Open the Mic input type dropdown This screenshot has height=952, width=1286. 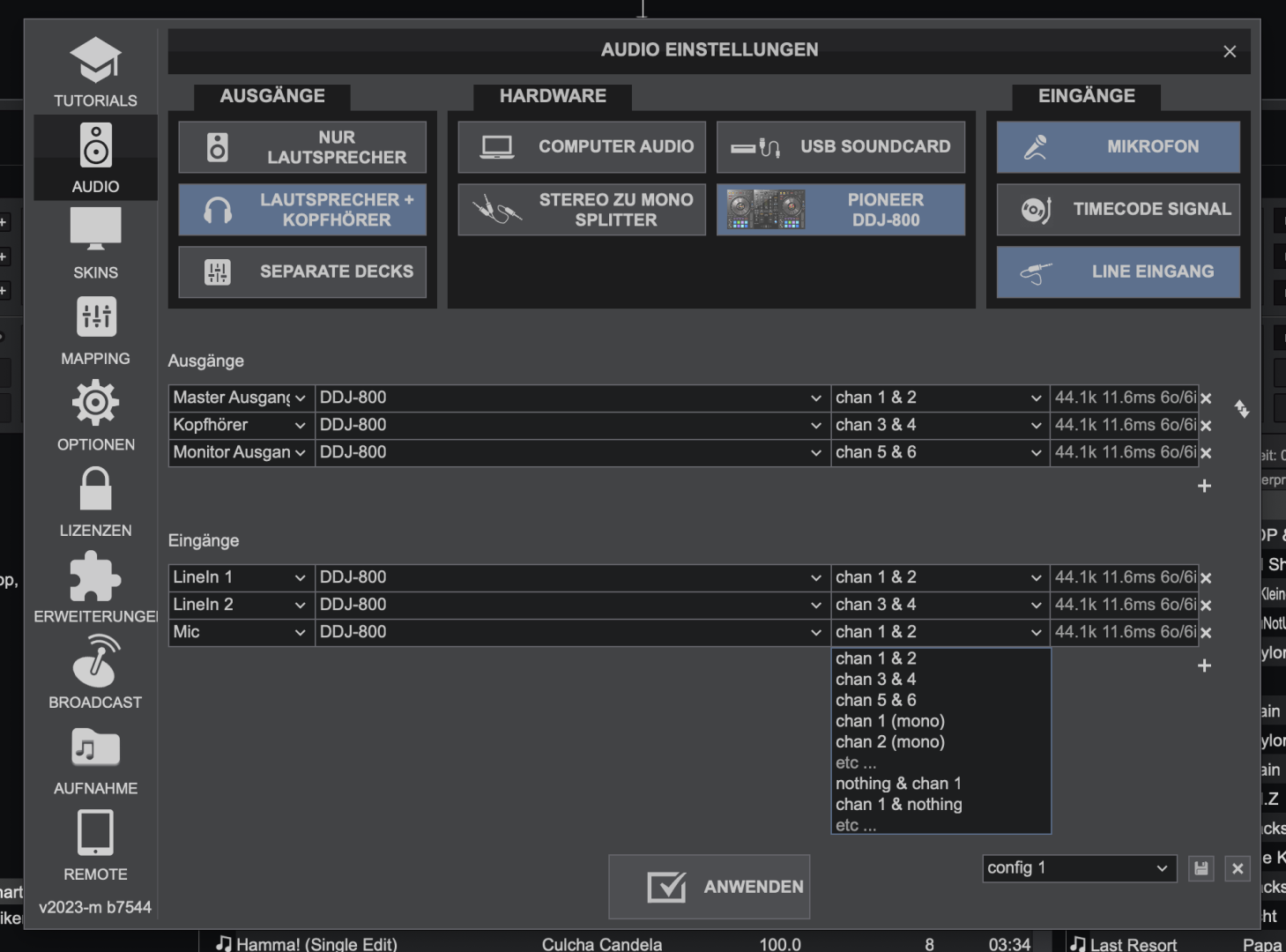pyautogui.click(x=242, y=633)
